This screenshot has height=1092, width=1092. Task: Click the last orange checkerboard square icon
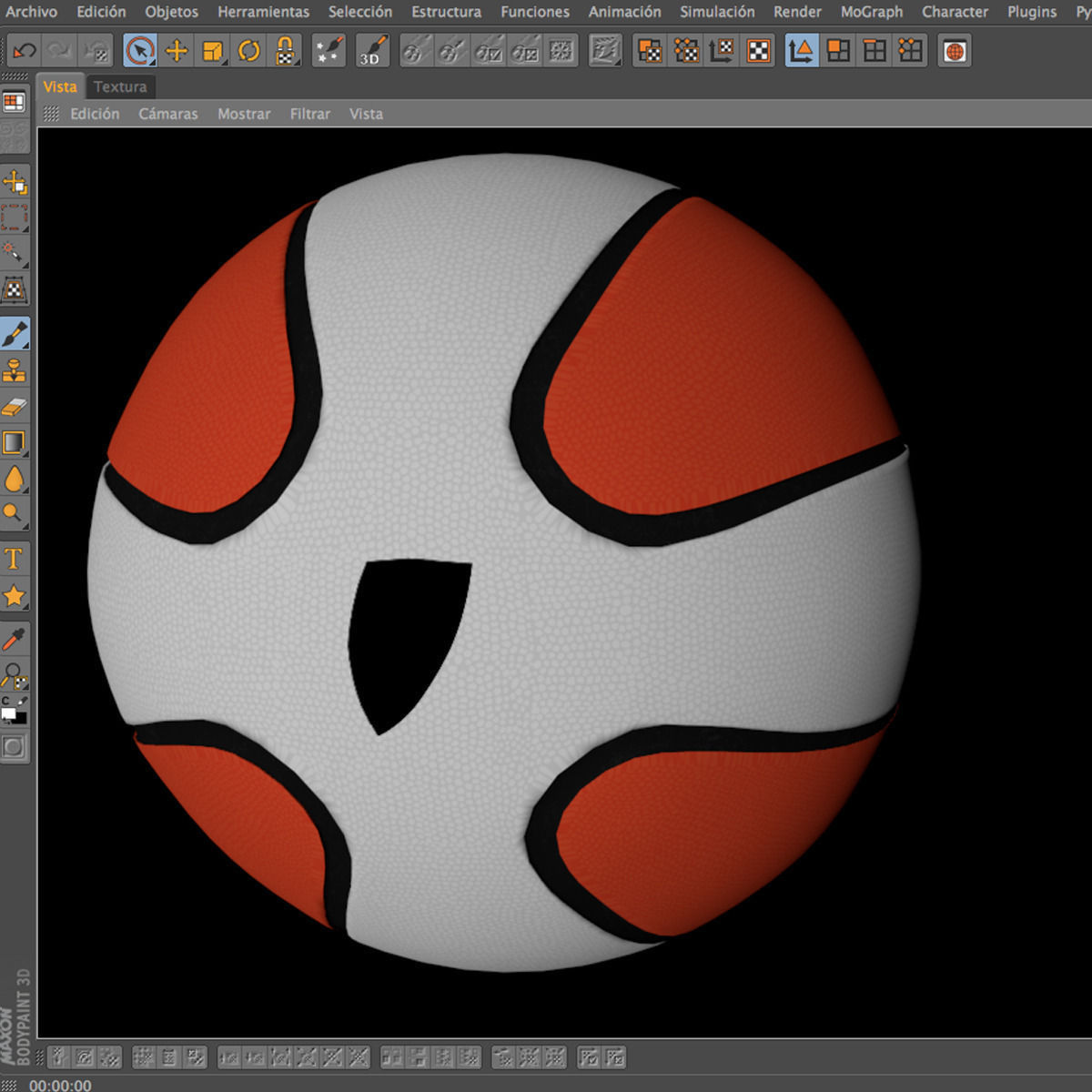[x=759, y=51]
